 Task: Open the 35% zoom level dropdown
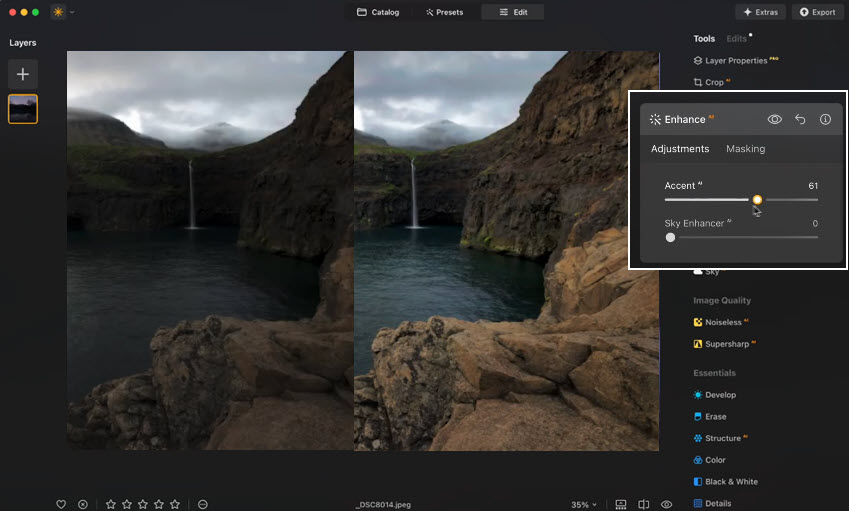point(584,504)
